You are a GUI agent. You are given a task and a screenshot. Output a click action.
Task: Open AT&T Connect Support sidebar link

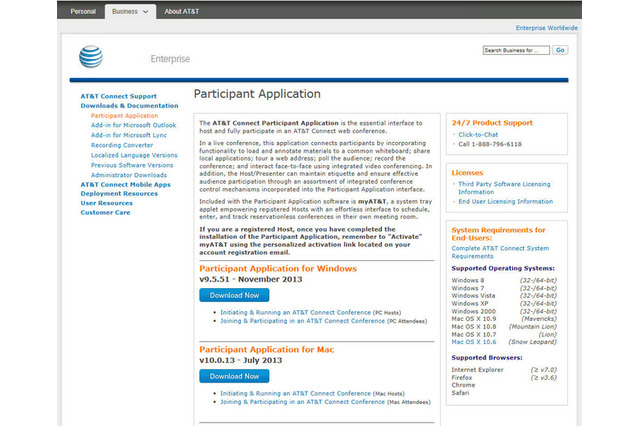click(x=118, y=96)
